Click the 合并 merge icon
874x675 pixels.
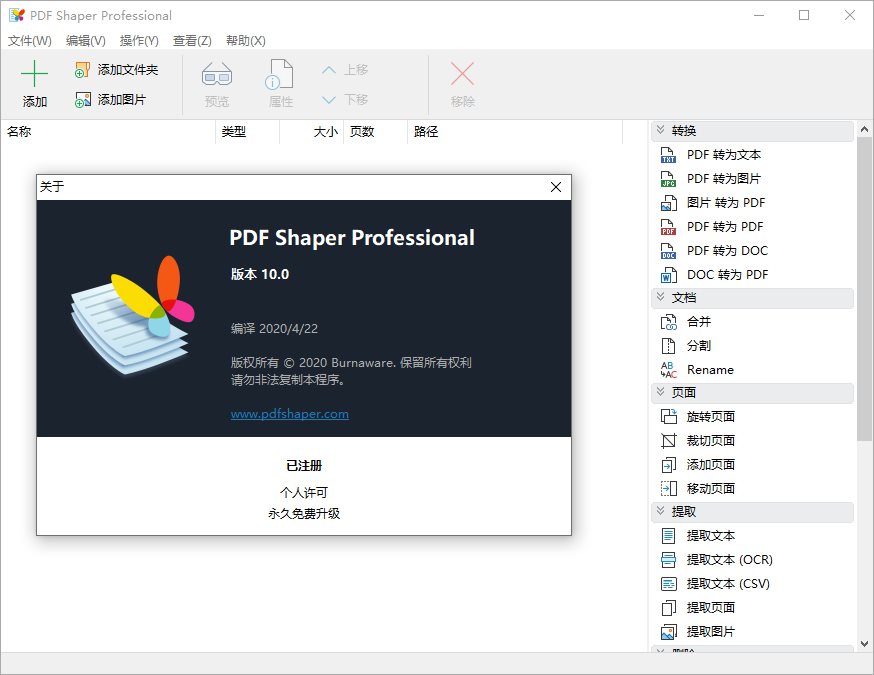pyautogui.click(x=668, y=322)
